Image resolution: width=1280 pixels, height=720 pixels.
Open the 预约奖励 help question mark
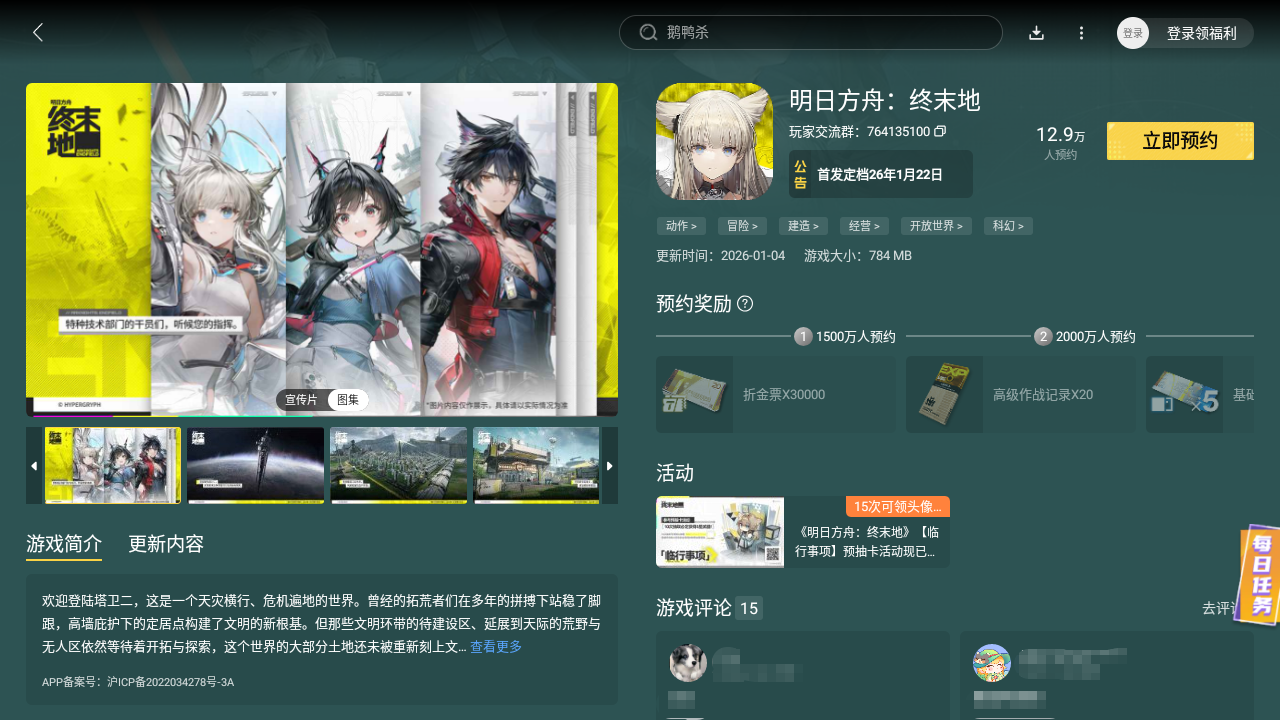(745, 303)
